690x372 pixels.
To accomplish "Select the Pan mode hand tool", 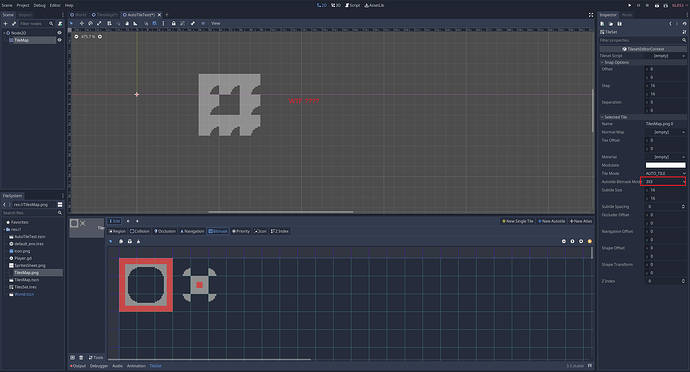I will [127, 23].
